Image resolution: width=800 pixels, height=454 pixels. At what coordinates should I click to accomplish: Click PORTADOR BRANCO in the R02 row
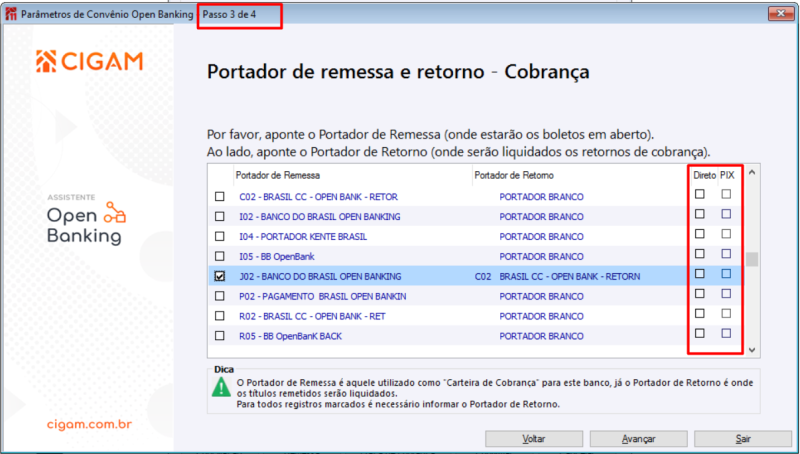(x=541, y=316)
